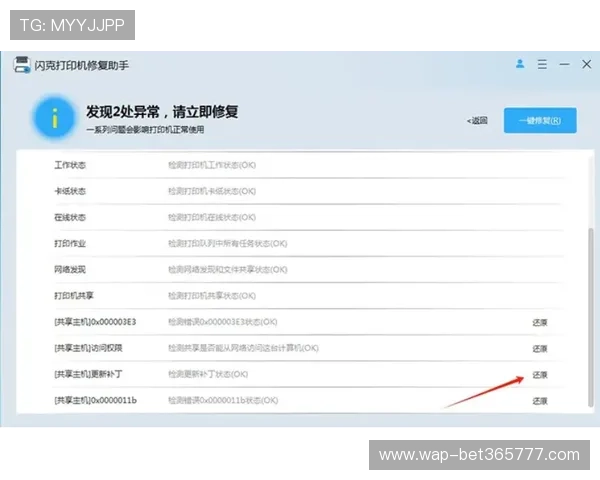Click 检测打印队列中所有任务状态(OK) text
The width and height of the screenshot is (600, 480).
(228, 243)
